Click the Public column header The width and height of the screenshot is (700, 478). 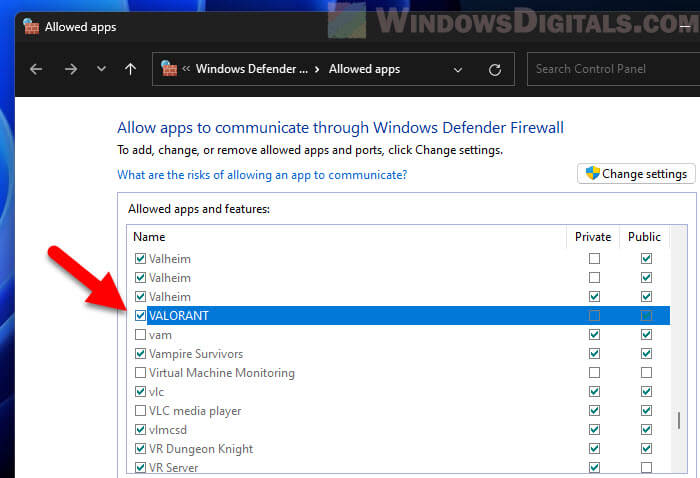click(x=644, y=237)
